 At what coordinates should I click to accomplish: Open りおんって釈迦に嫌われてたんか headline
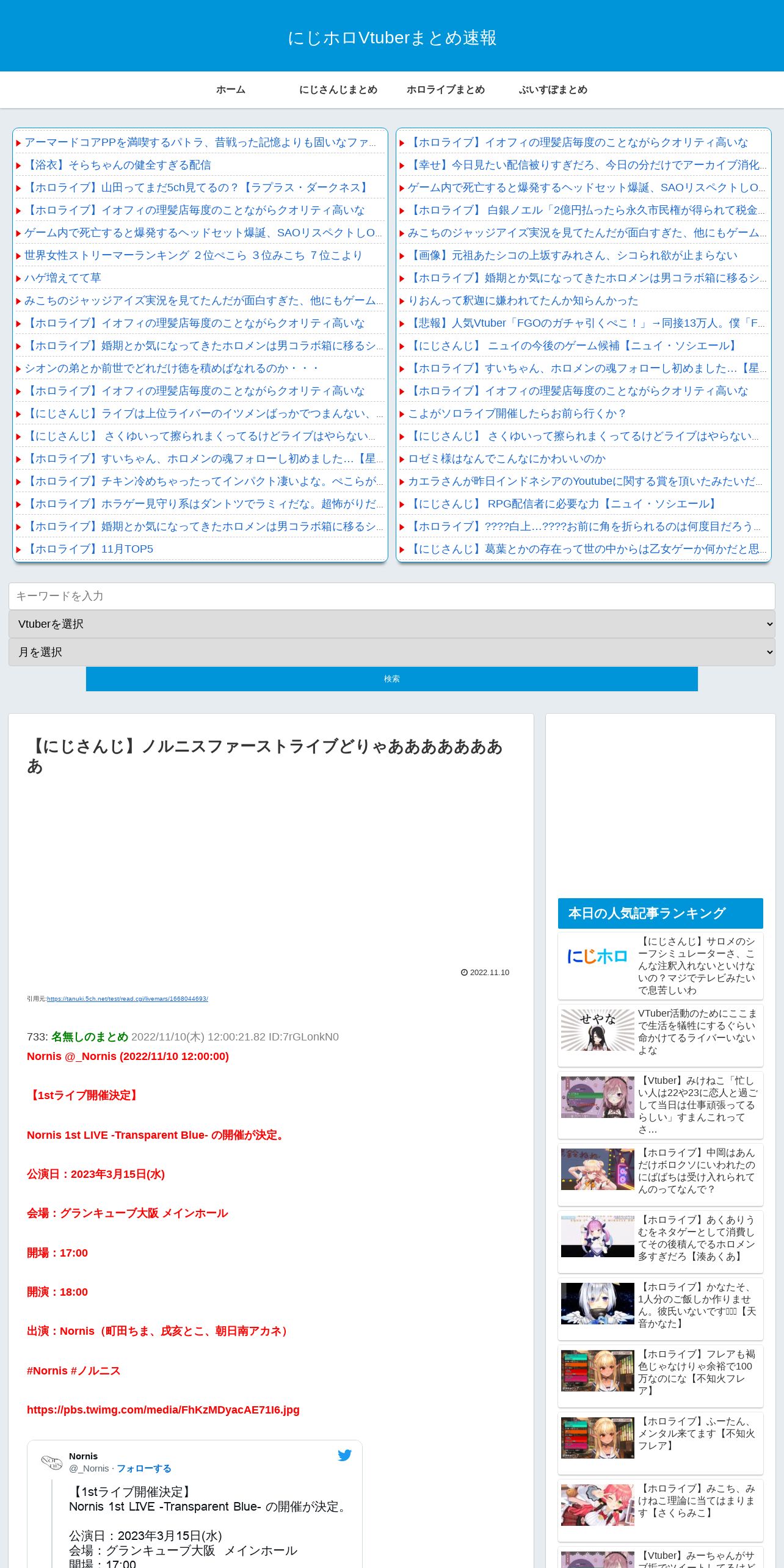pyautogui.click(x=523, y=300)
